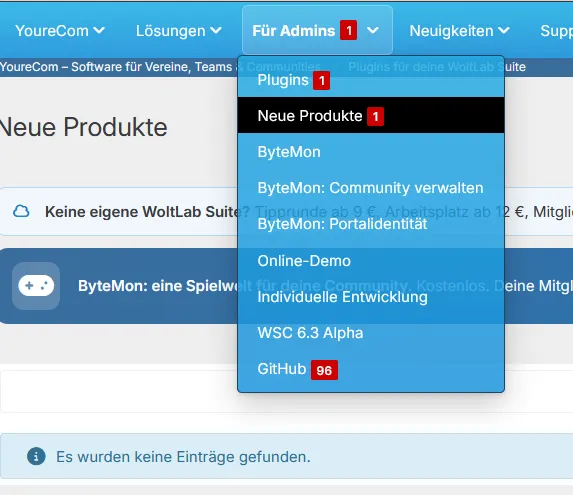The image size is (573, 495).
Task: Click the cloud icon in WoltLab notice
Action: [21, 211]
